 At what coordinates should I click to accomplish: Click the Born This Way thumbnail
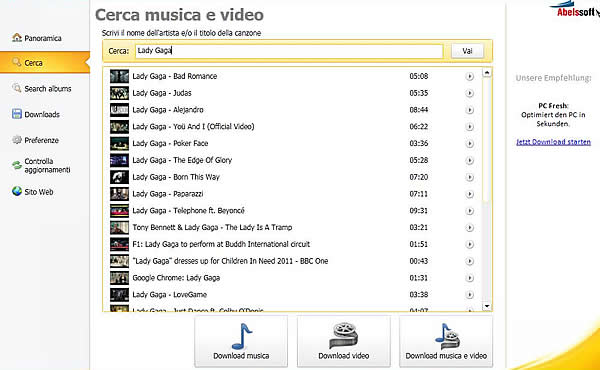tap(119, 177)
